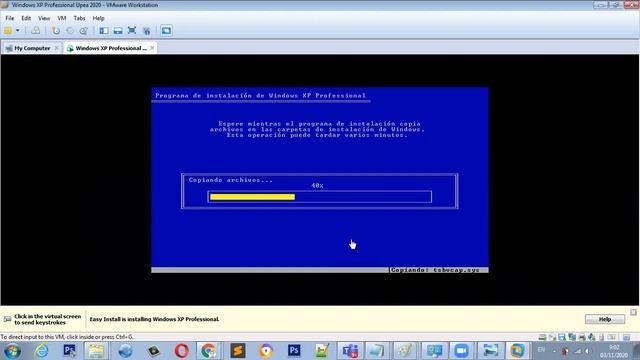Click the send Ctrl+Alt+Del toolbar icon
640x360 pixels.
(36, 31)
